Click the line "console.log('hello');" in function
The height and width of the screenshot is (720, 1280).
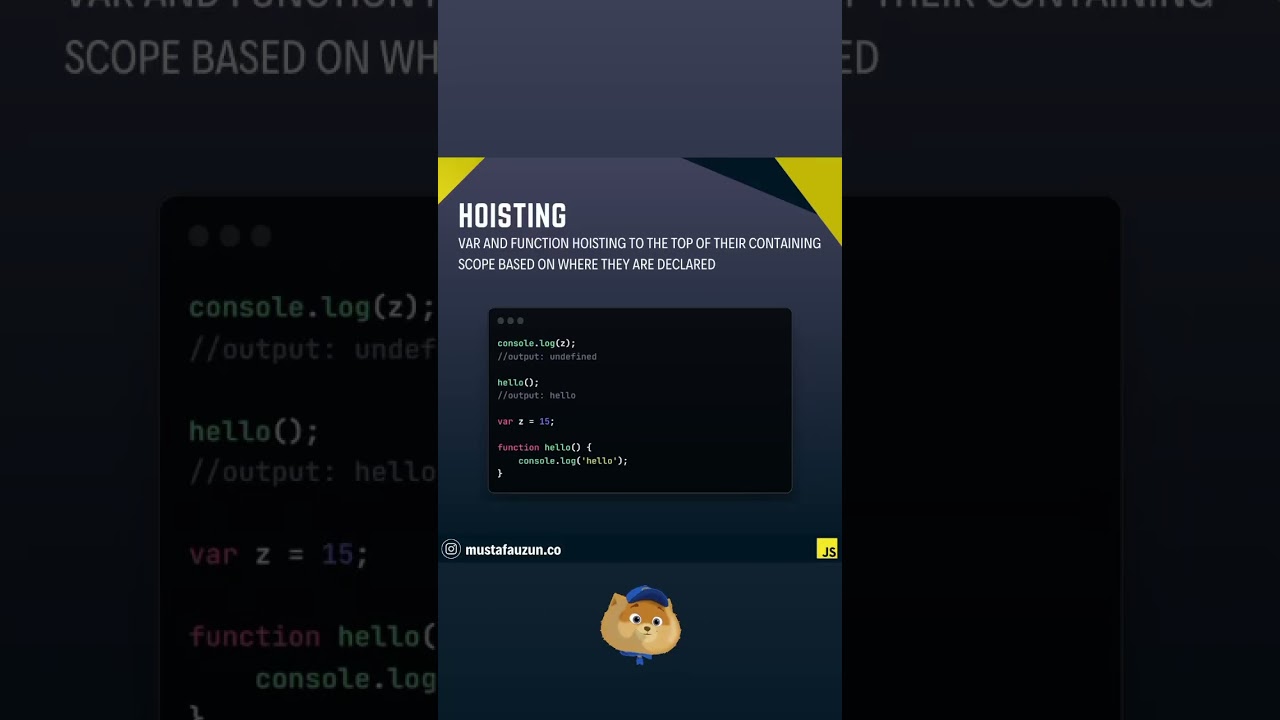[x=573, y=461]
